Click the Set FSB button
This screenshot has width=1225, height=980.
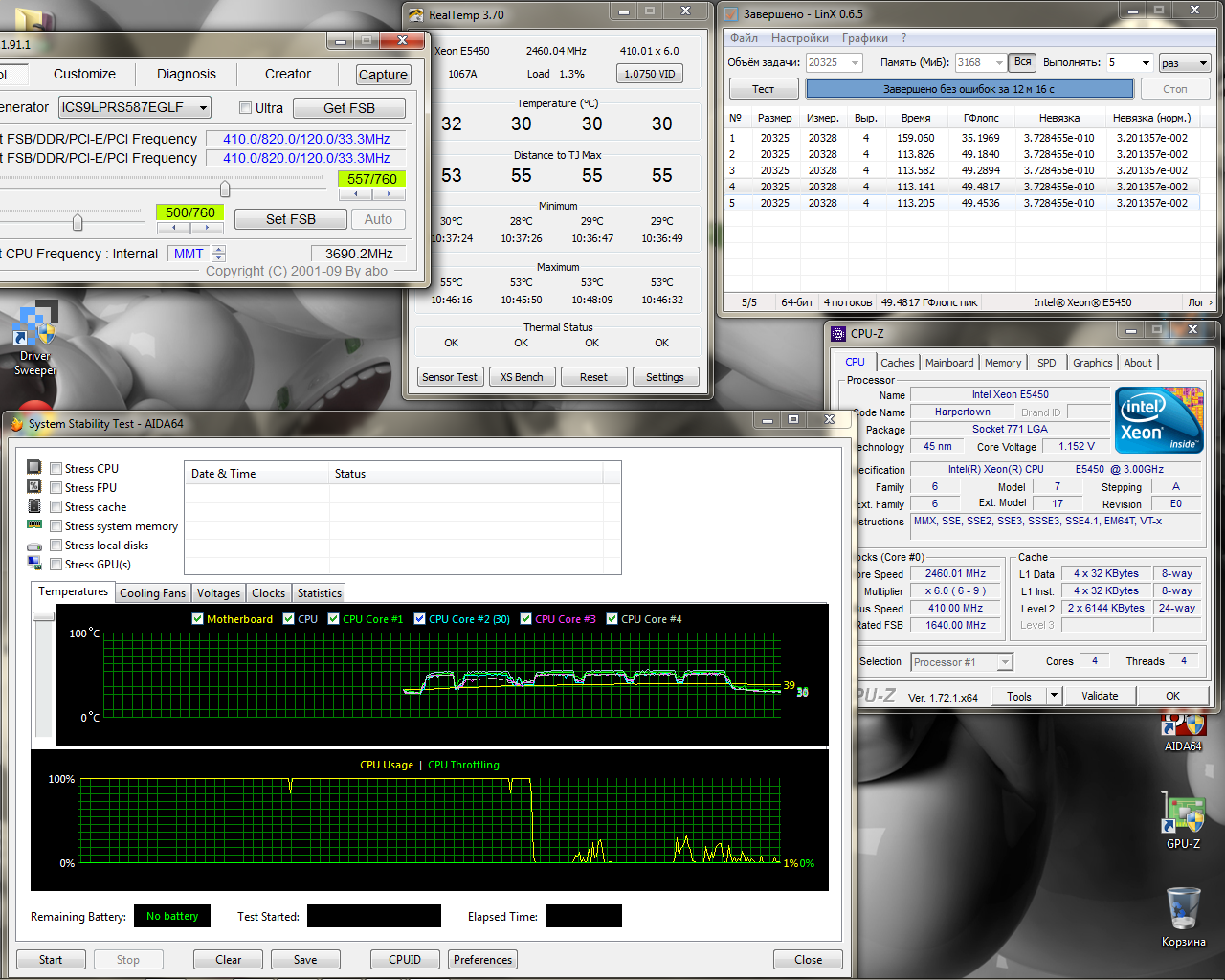pos(290,219)
